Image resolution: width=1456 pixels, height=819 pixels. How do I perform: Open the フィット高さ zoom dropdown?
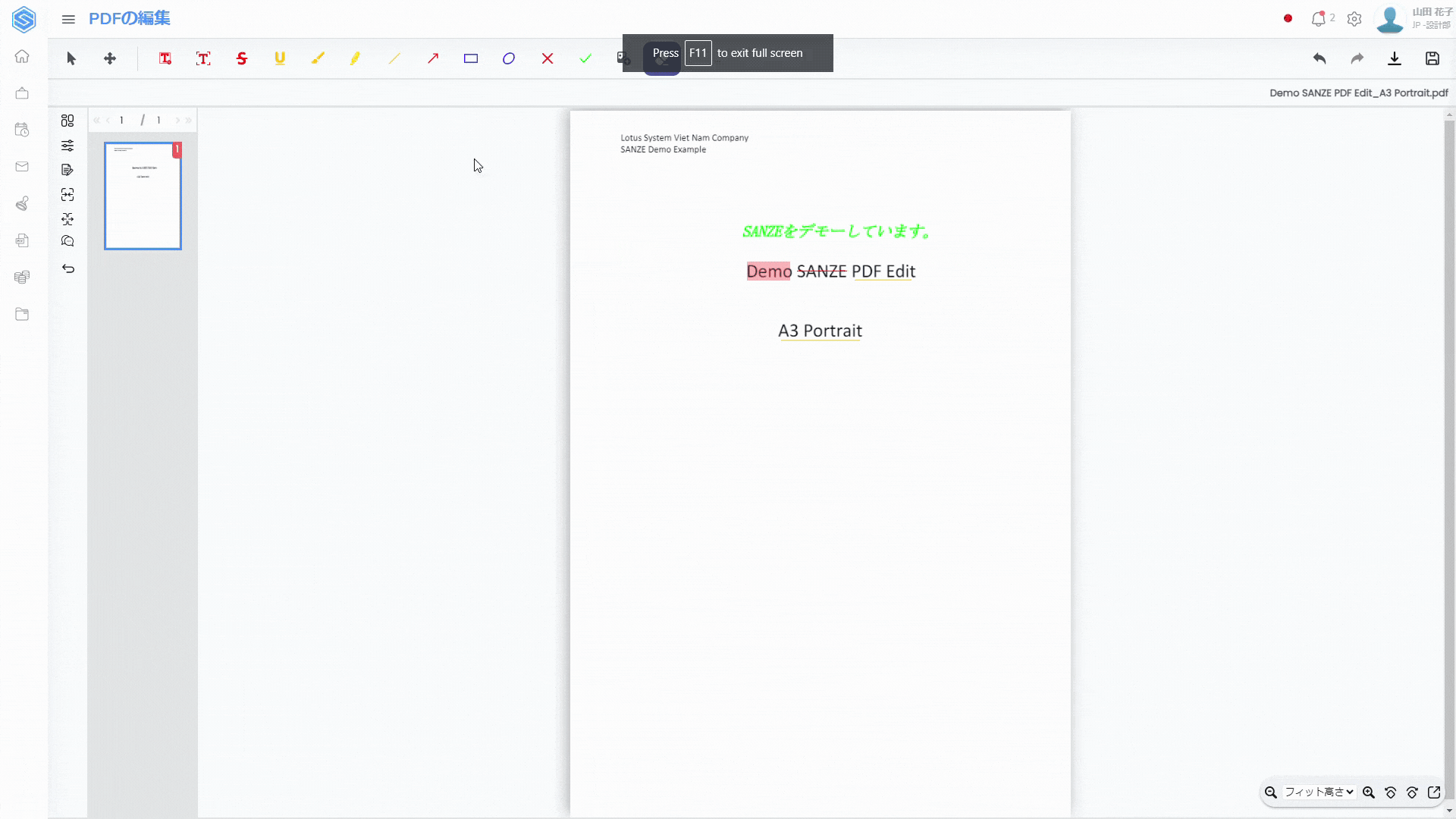[x=1319, y=792]
